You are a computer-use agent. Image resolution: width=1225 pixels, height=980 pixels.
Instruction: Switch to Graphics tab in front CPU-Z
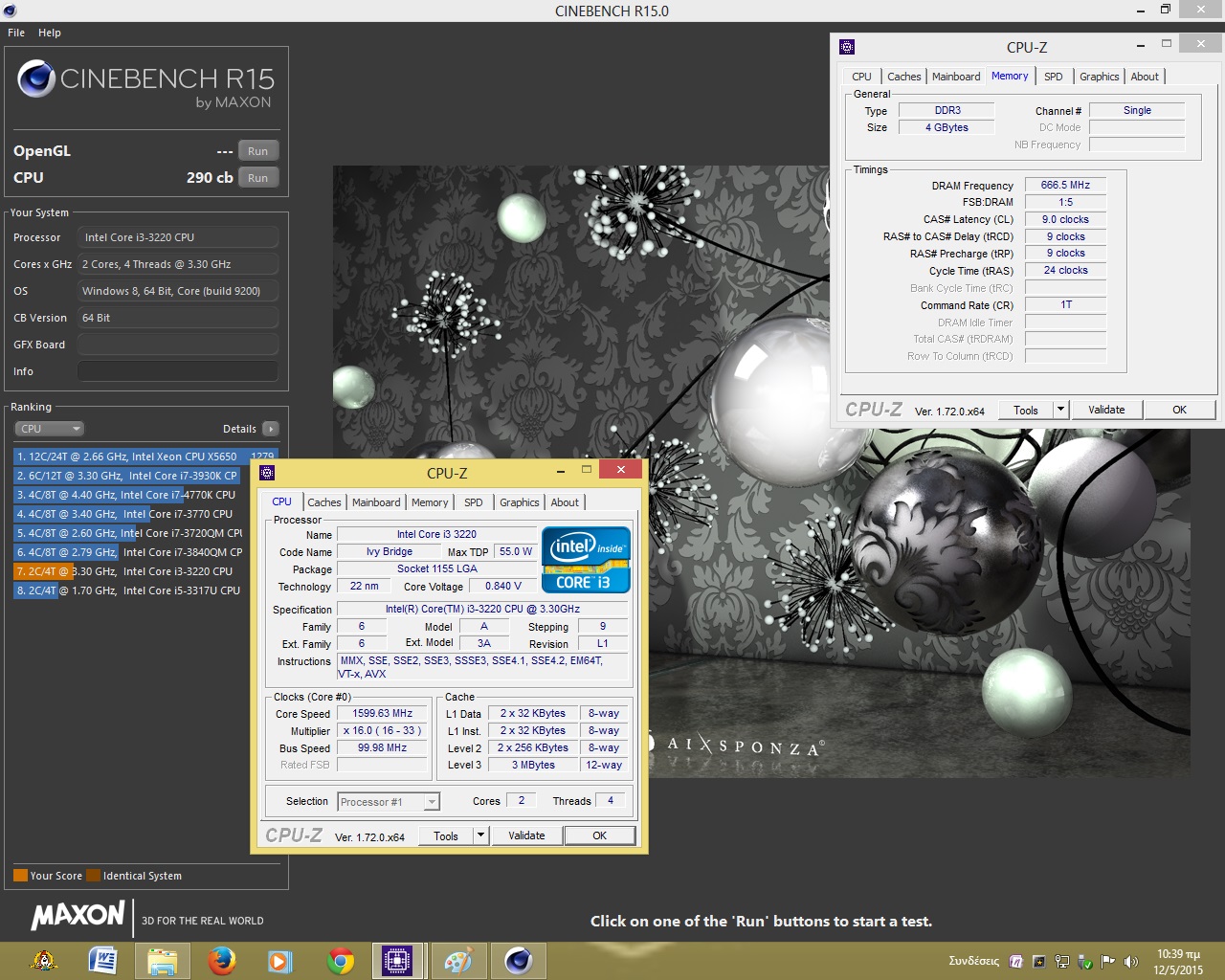pos(520,502)
